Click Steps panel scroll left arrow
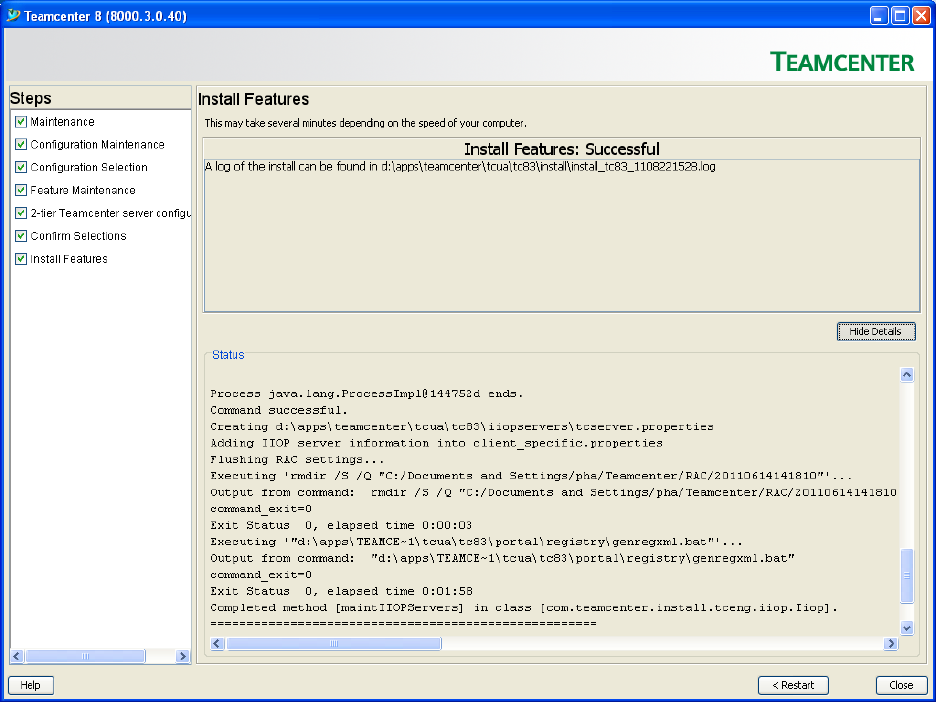 tap(17, 656)
